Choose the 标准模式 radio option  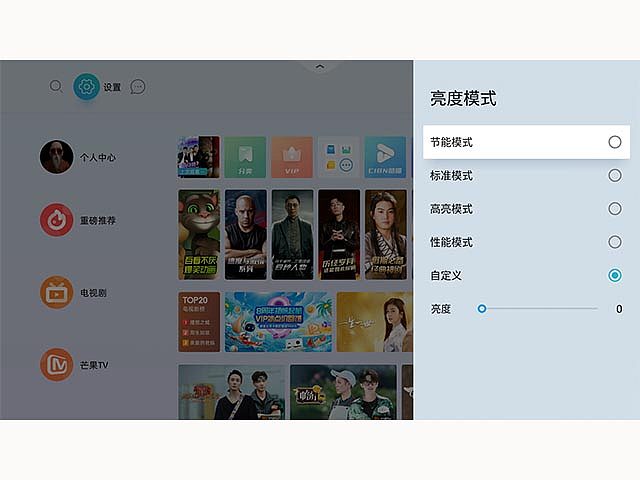615,176
